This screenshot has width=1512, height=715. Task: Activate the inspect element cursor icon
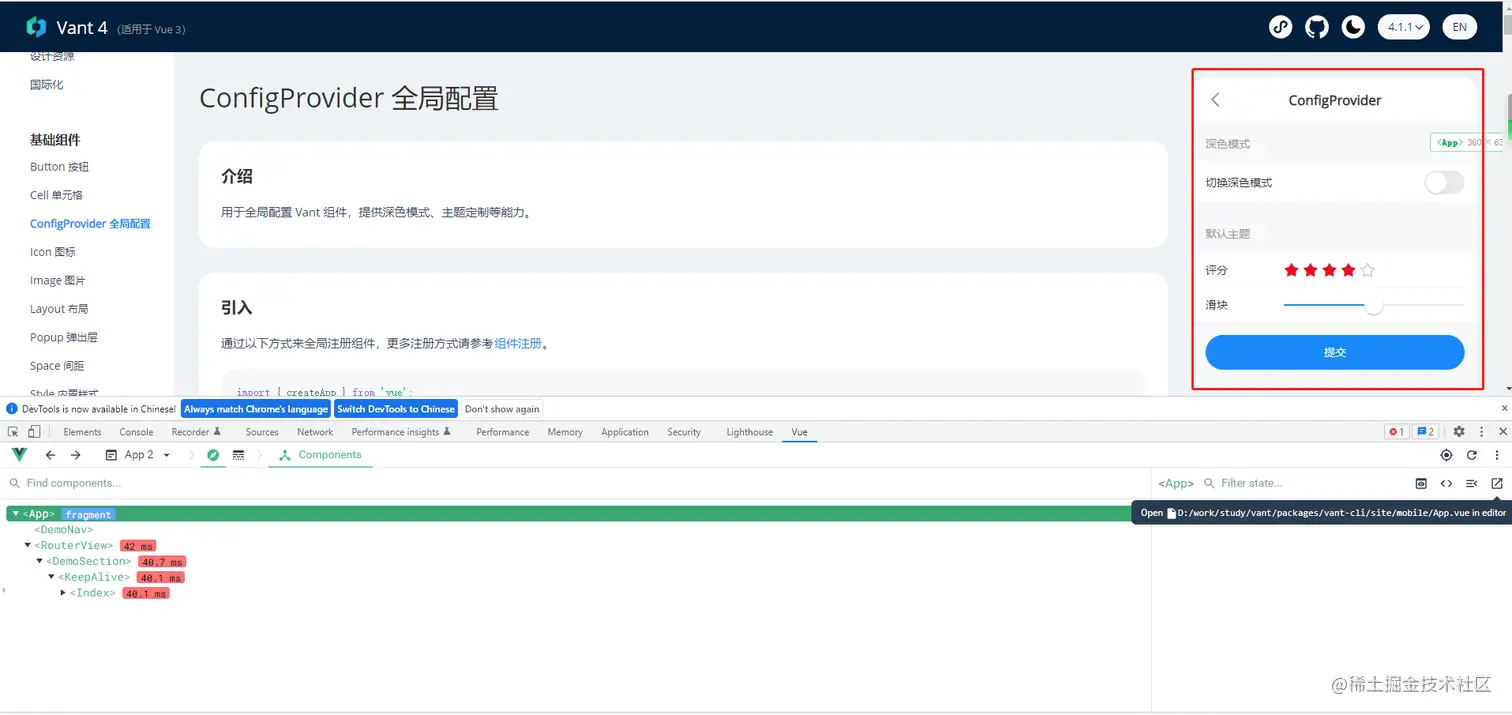coord(13,432)
